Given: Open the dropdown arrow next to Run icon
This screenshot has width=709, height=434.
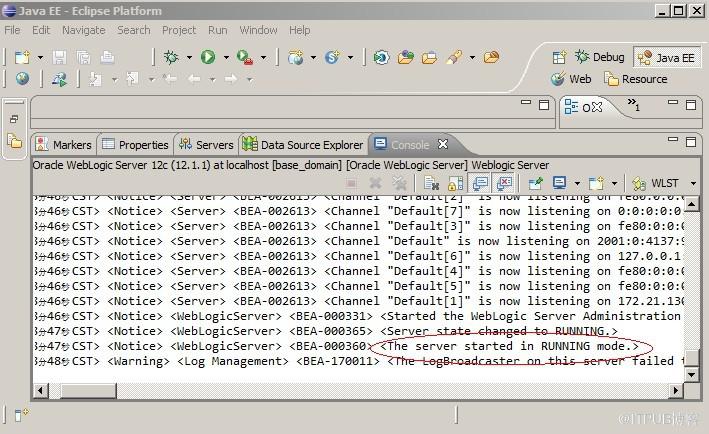Looking at the screenshot, I should coord(226,57).
